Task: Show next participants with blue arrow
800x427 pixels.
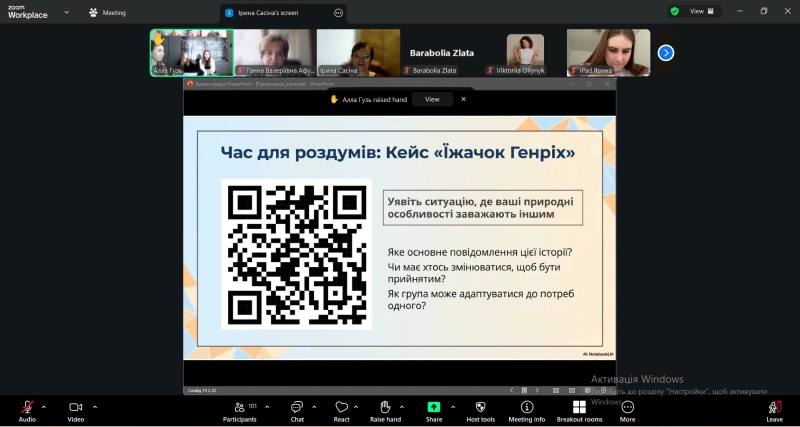Action: (x=665, y=53)
